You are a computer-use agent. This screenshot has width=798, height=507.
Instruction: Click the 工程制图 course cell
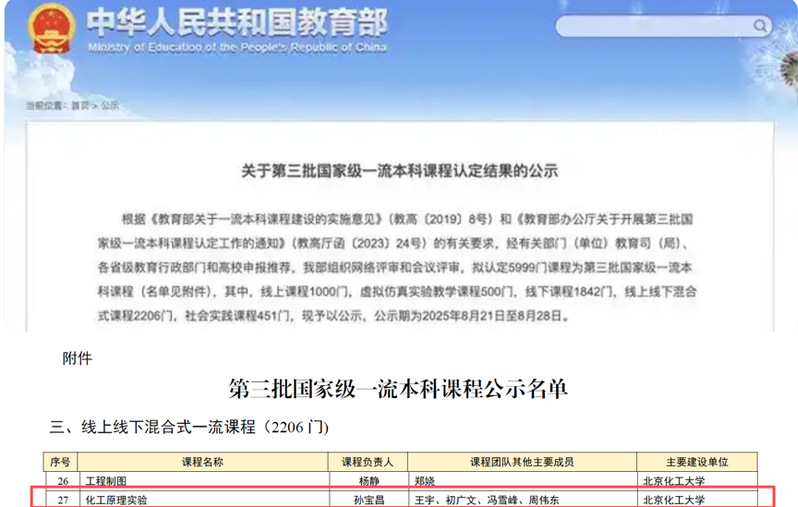[x=104, y=480]
